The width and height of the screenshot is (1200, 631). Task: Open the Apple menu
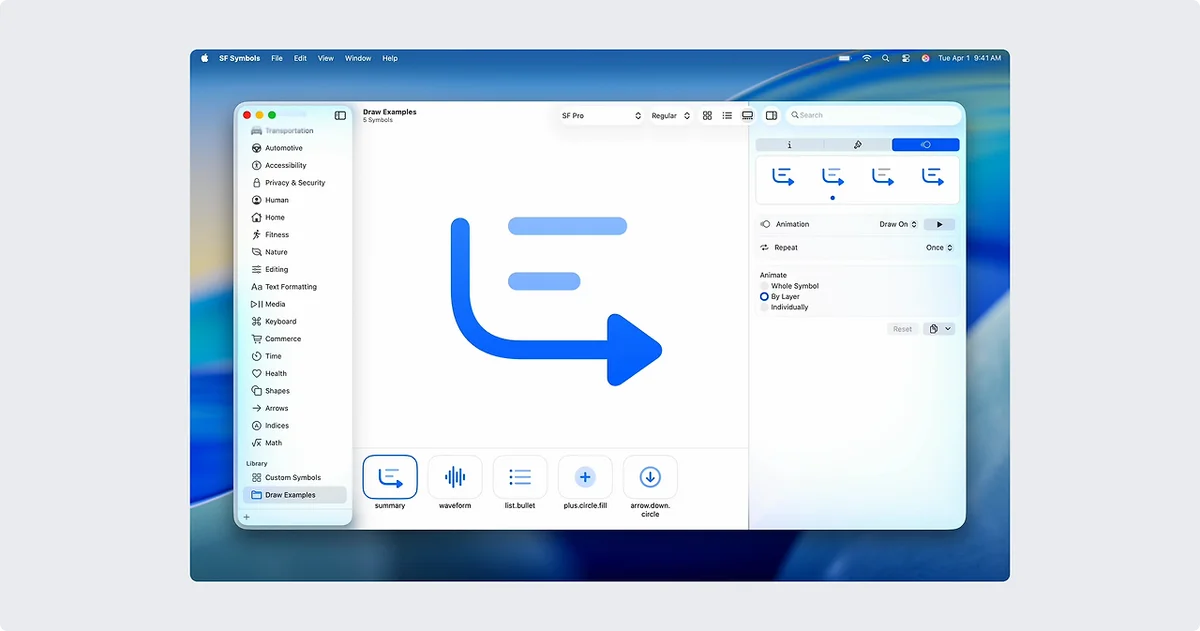coord(205,58)
